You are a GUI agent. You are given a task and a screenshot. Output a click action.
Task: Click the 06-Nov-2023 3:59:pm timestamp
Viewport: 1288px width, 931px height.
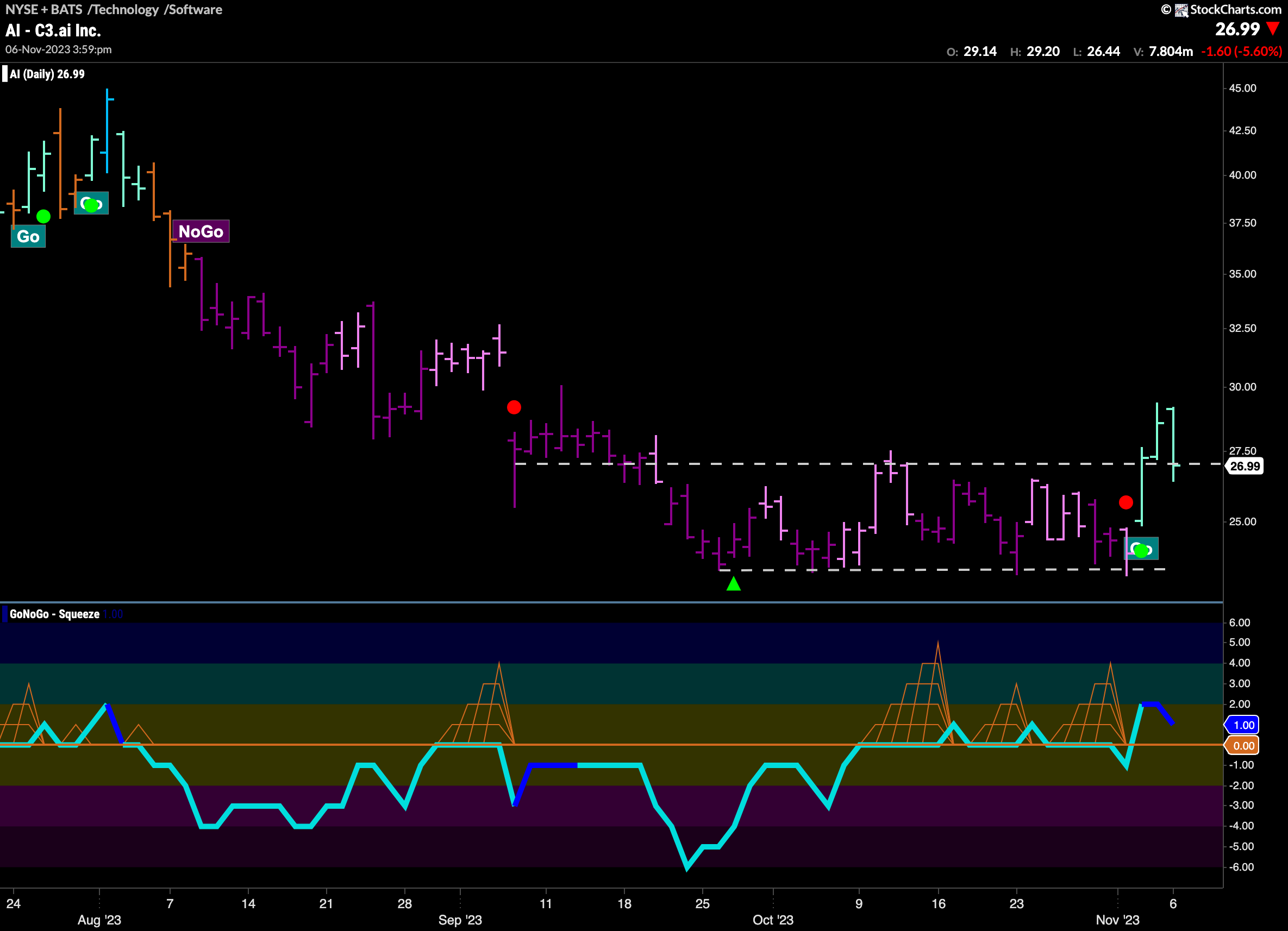tap(59, 49)
